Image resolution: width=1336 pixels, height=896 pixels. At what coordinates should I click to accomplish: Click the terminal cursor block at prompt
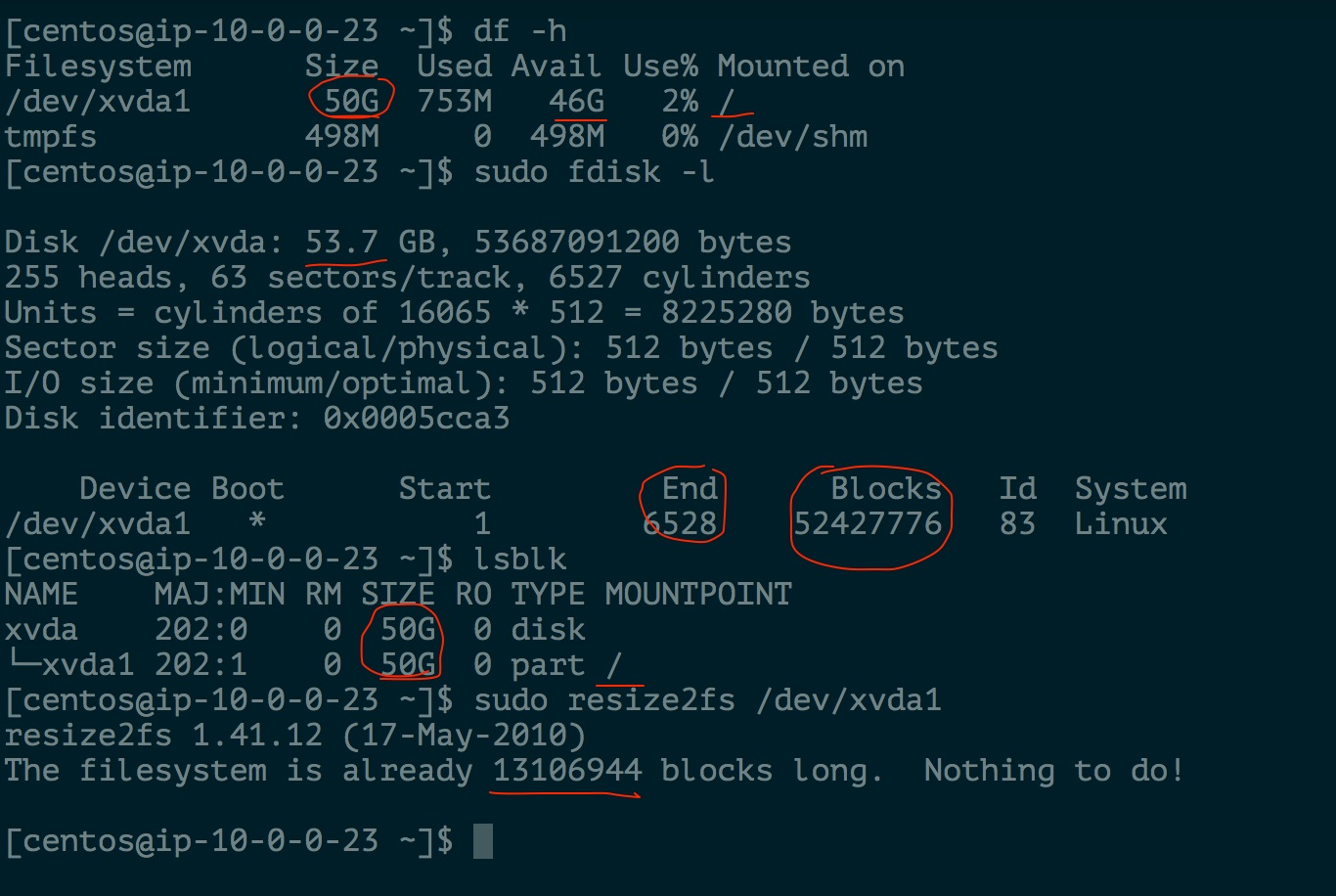click(483, 841)
